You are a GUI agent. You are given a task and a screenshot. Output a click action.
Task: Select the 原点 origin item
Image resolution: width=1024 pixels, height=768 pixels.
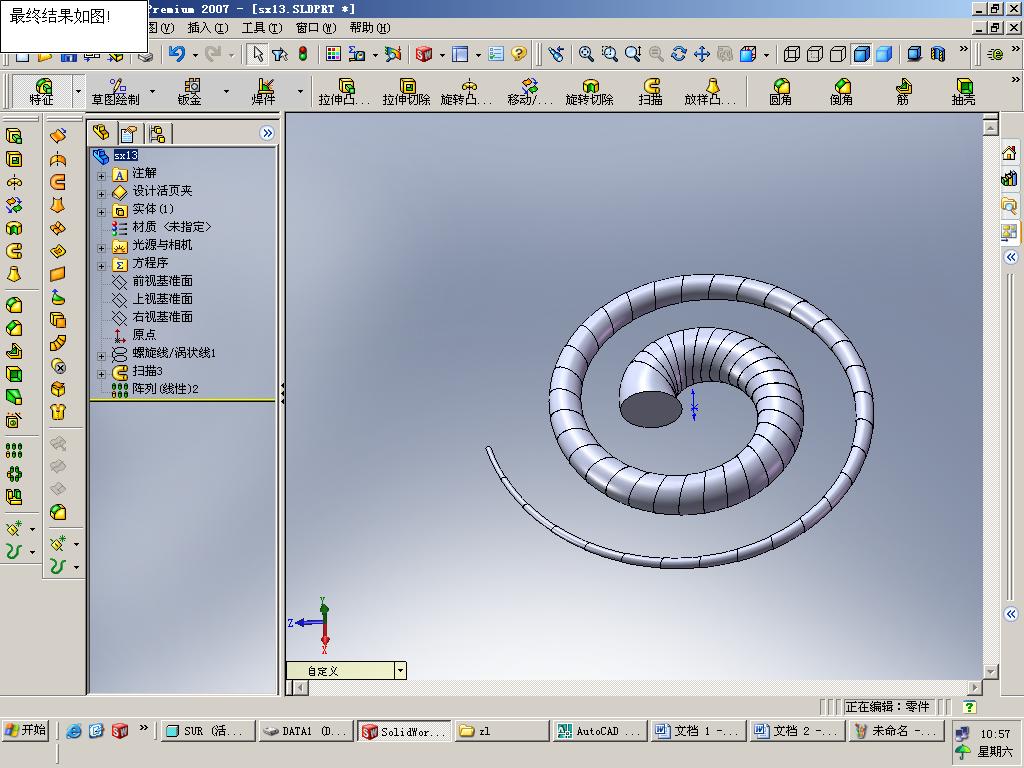point(144,334)
